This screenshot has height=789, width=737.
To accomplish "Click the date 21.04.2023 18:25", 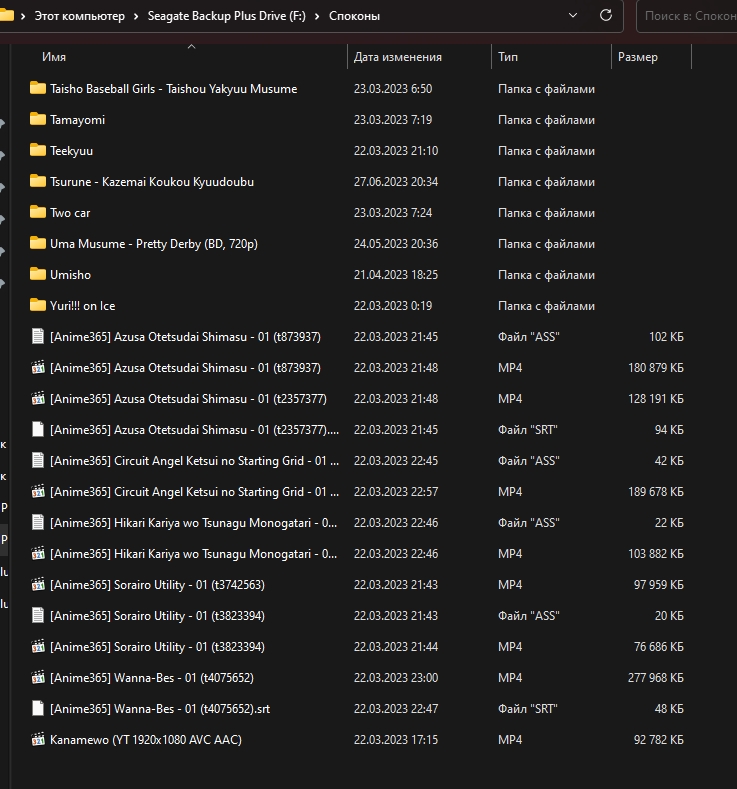I will [396, 275].
